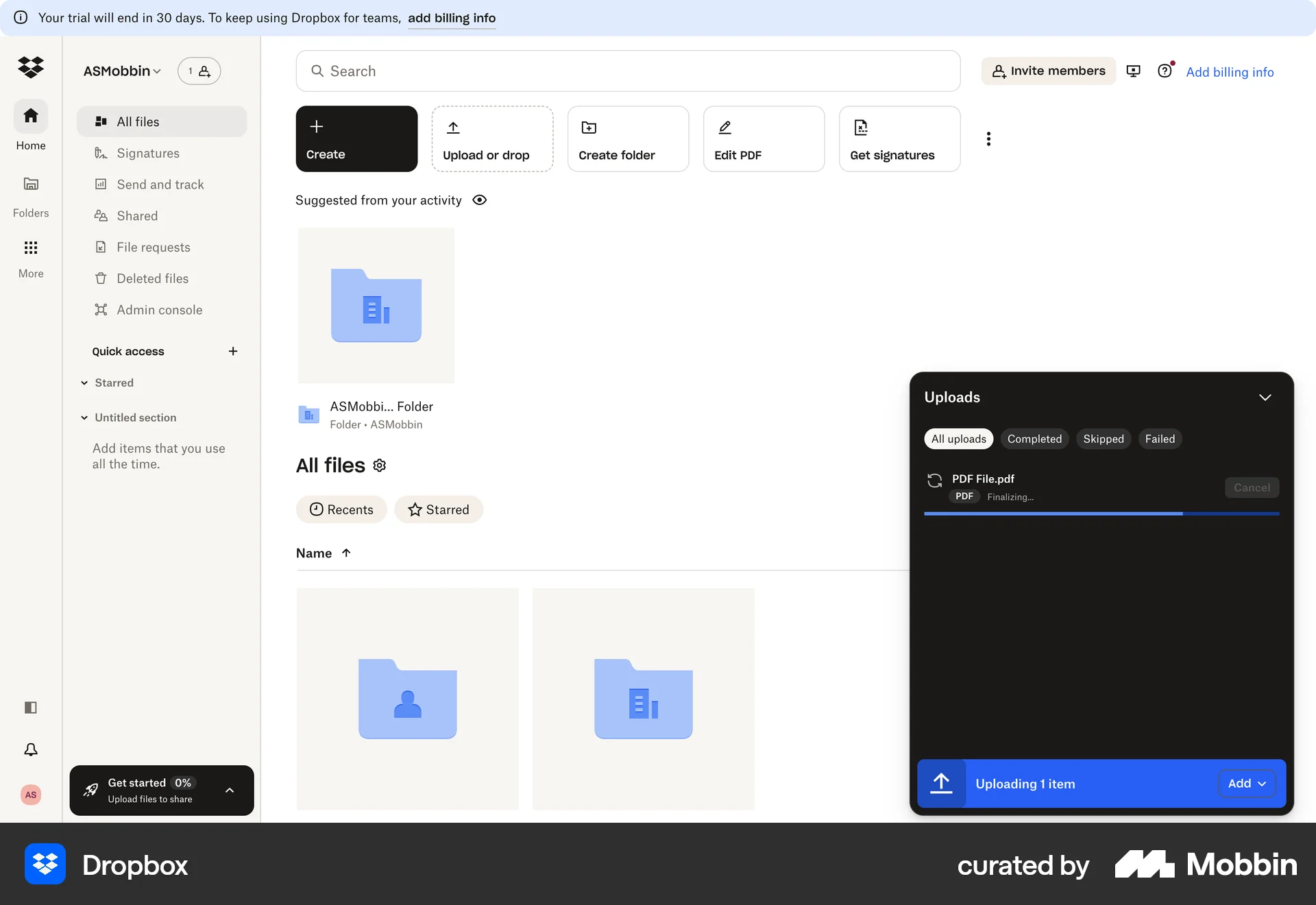
Task: Hide suggestions using the eye toggle
Action: 479,200
